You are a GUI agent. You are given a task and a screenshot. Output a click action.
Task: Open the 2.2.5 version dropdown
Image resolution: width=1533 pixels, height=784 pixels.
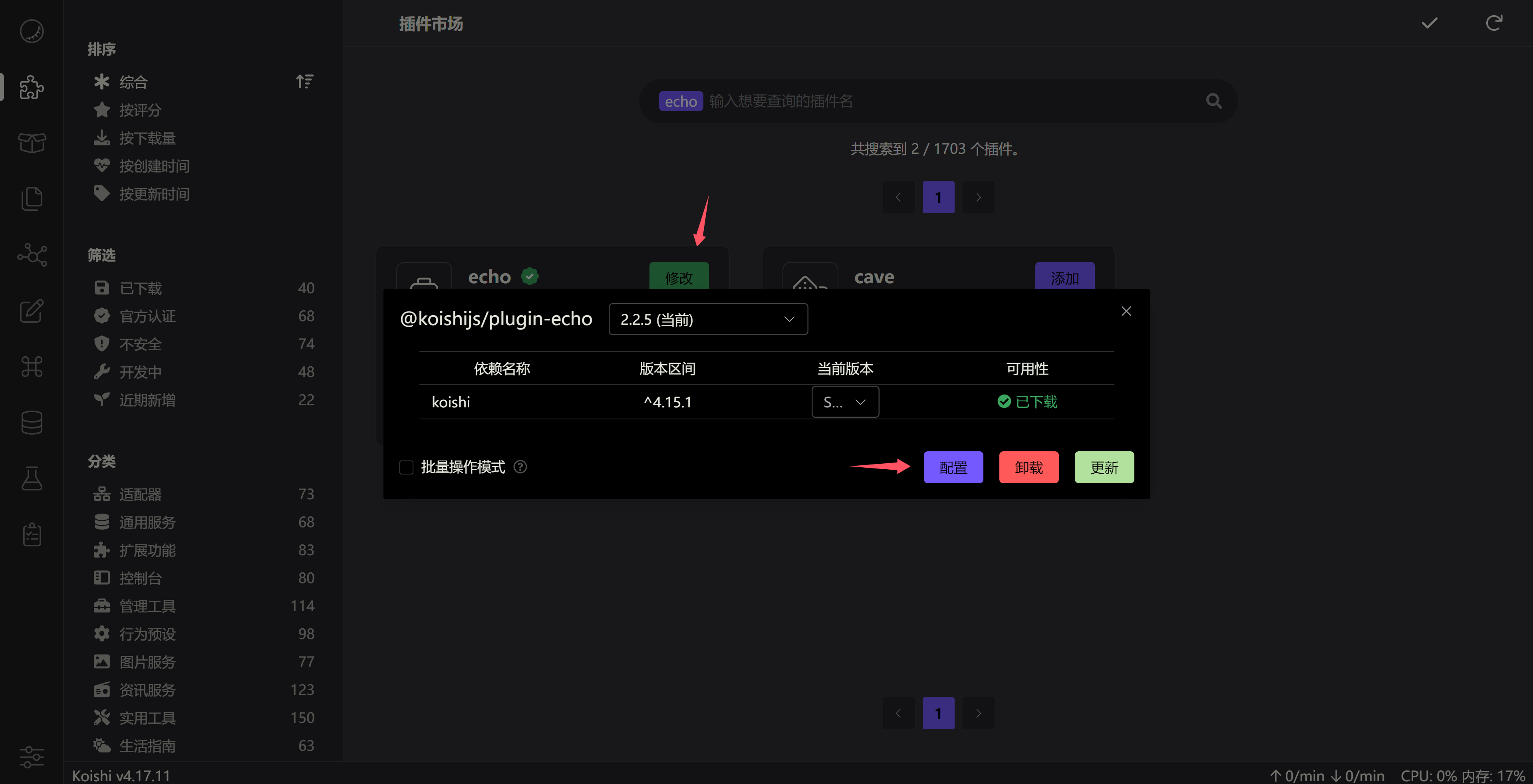pos(707,319)
